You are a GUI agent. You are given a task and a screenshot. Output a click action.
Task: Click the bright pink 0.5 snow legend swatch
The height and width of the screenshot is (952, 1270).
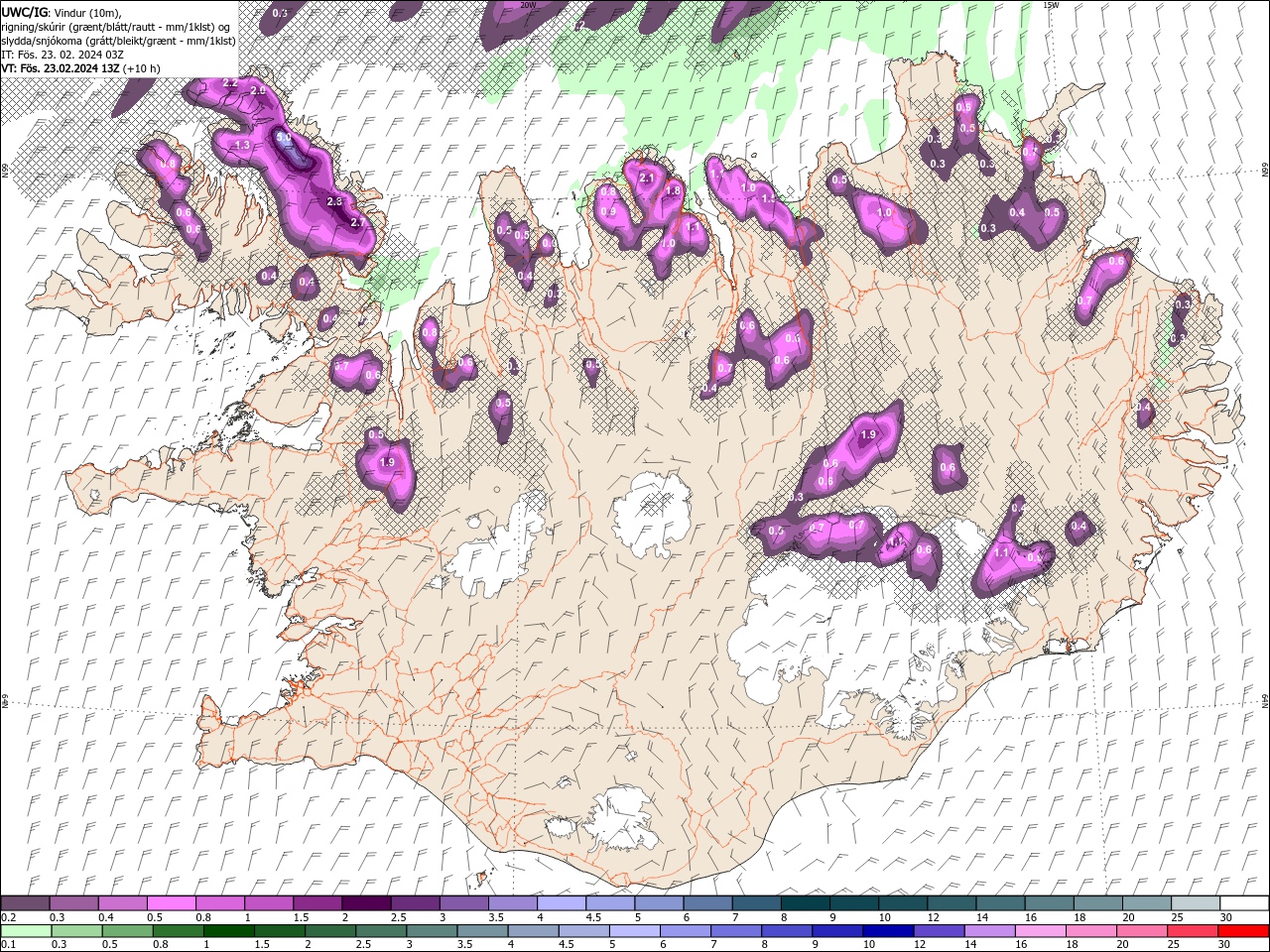tap(171, 902)
